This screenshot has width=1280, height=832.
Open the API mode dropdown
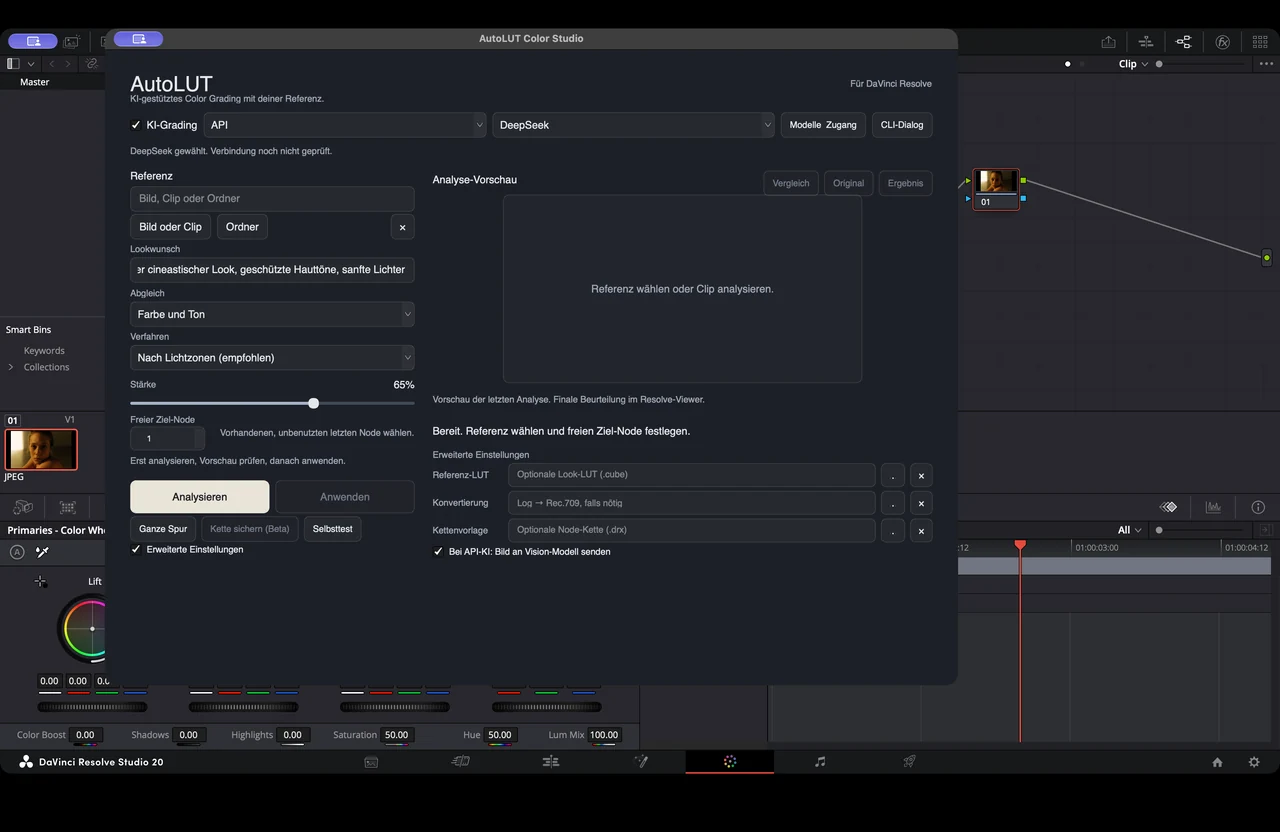click(345, 125)
